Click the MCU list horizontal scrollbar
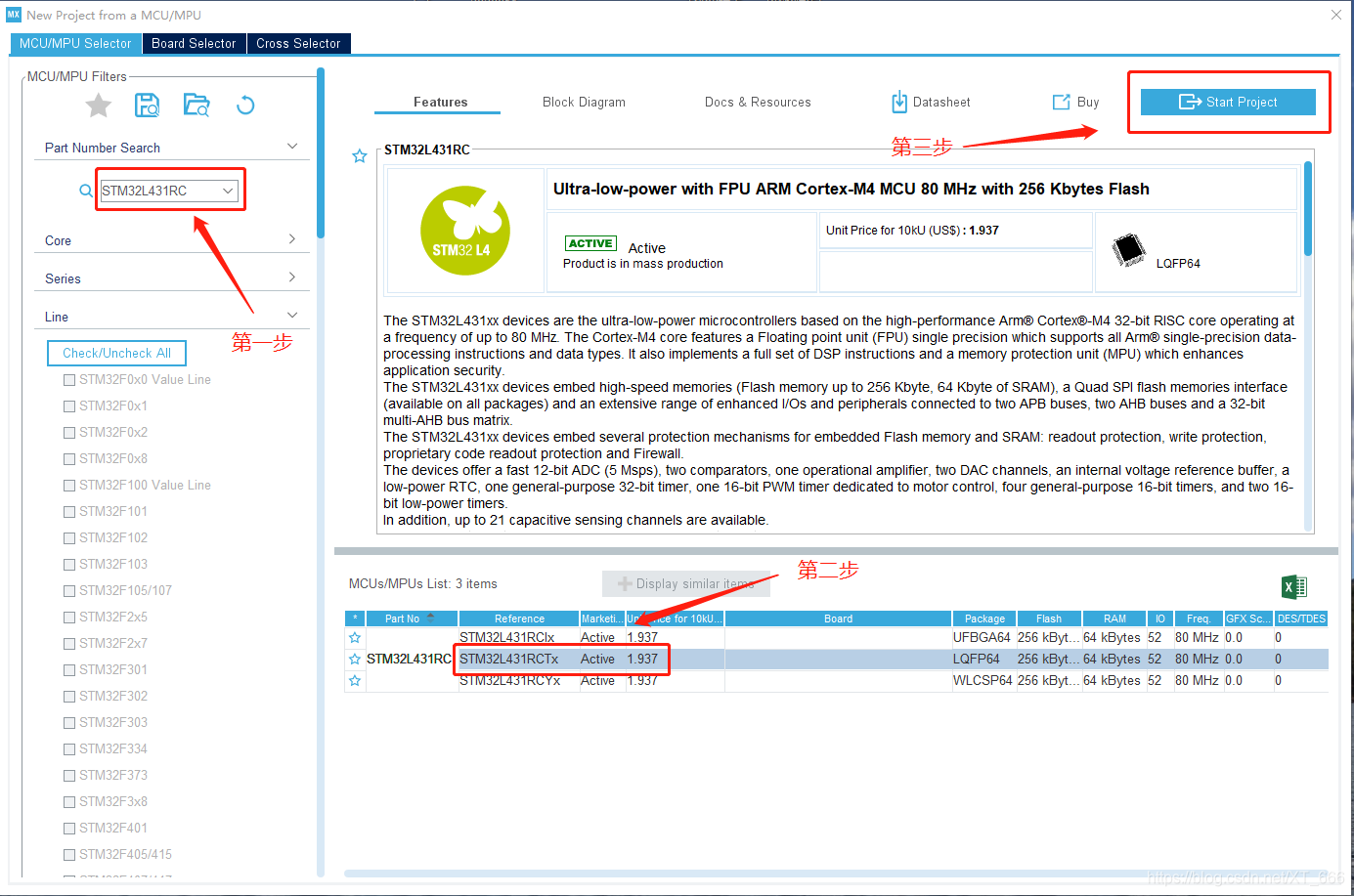 coord(836,873)
